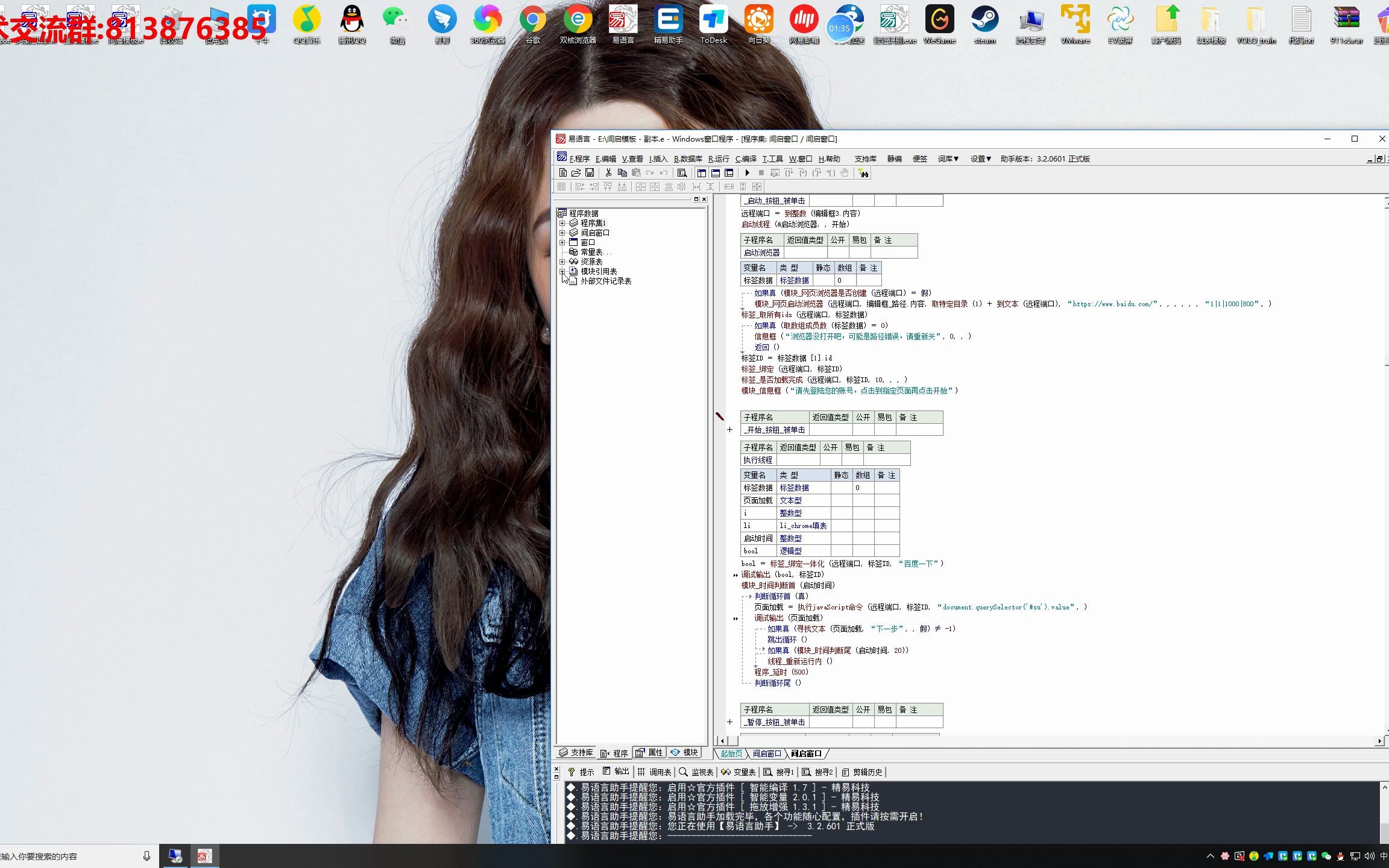Open WeGame desktop icon
The width and height of the screenshot is (1389, 868).
940,24
